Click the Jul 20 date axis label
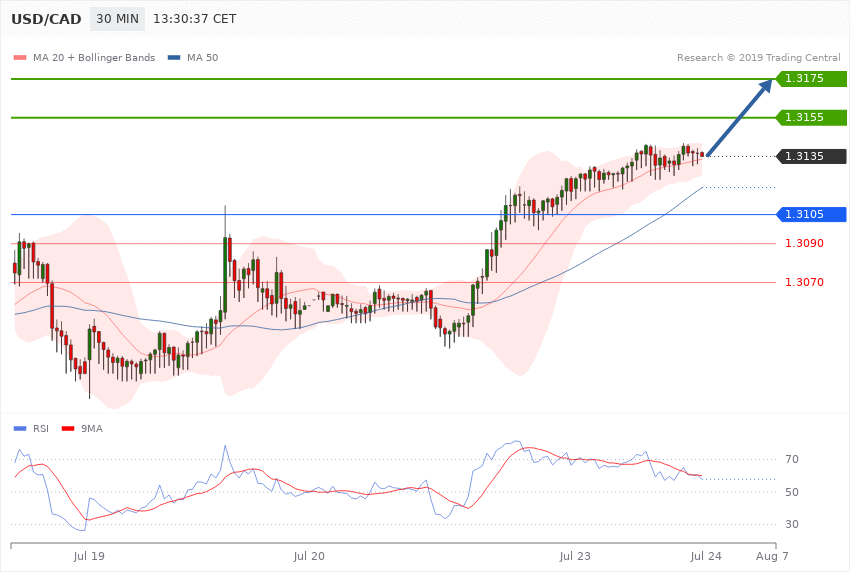850x576 pixels. 309,556
